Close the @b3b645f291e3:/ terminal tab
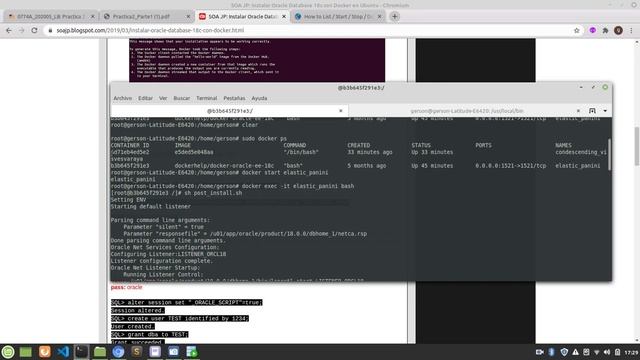Viewport: 640px width, 360px height. click(341, 111)
